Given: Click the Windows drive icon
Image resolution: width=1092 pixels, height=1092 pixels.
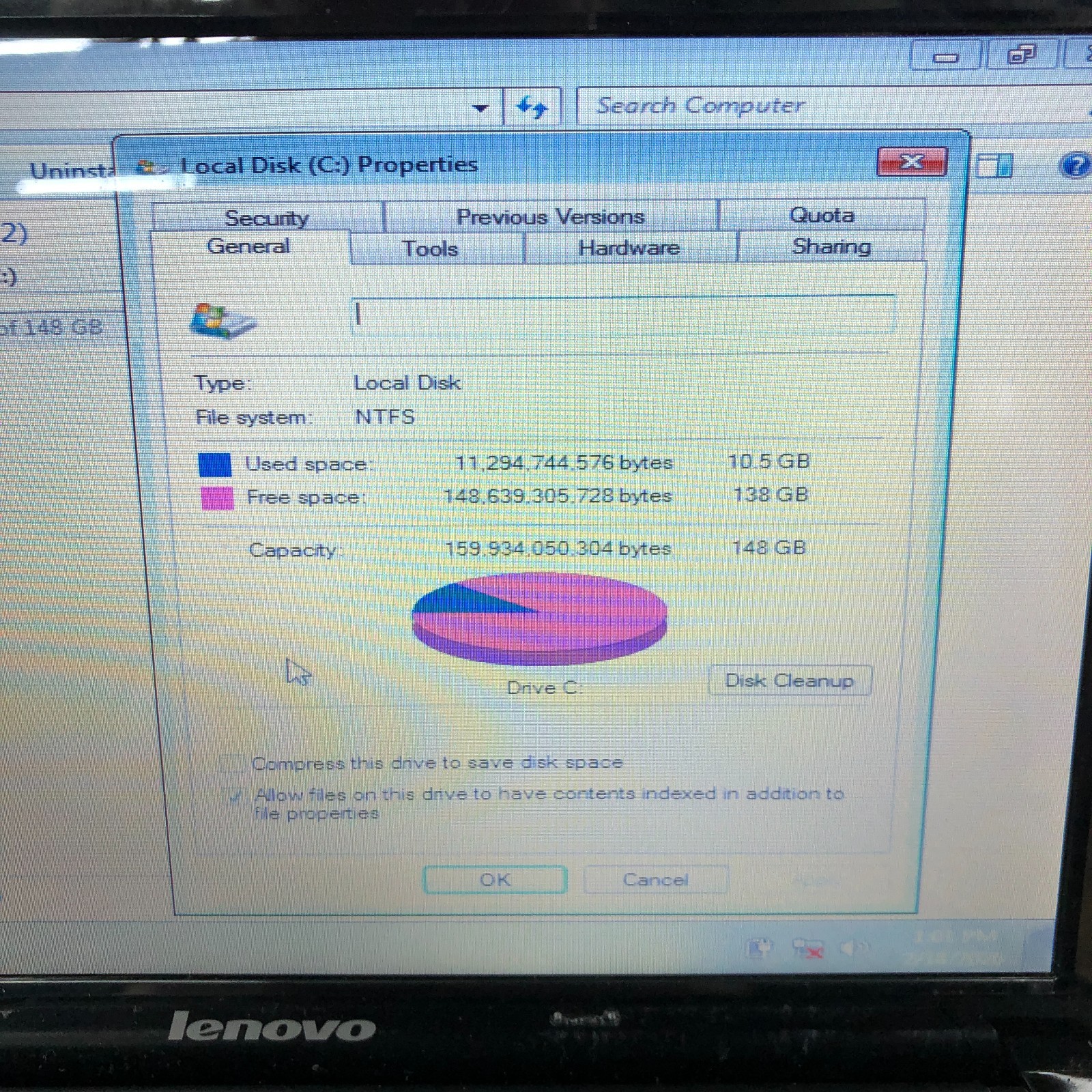Looking at the screenshot, I should point(223,321).
